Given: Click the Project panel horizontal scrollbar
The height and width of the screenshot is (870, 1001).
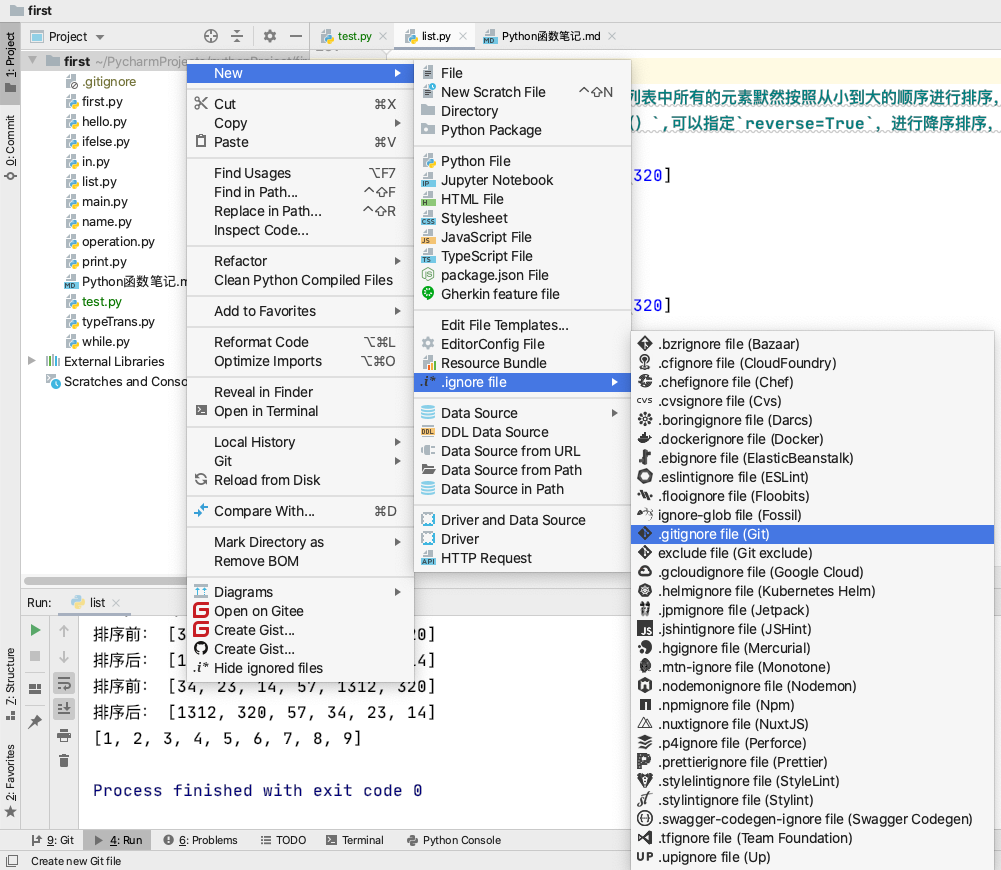Looking at the screenshot, I should [105, 581].
